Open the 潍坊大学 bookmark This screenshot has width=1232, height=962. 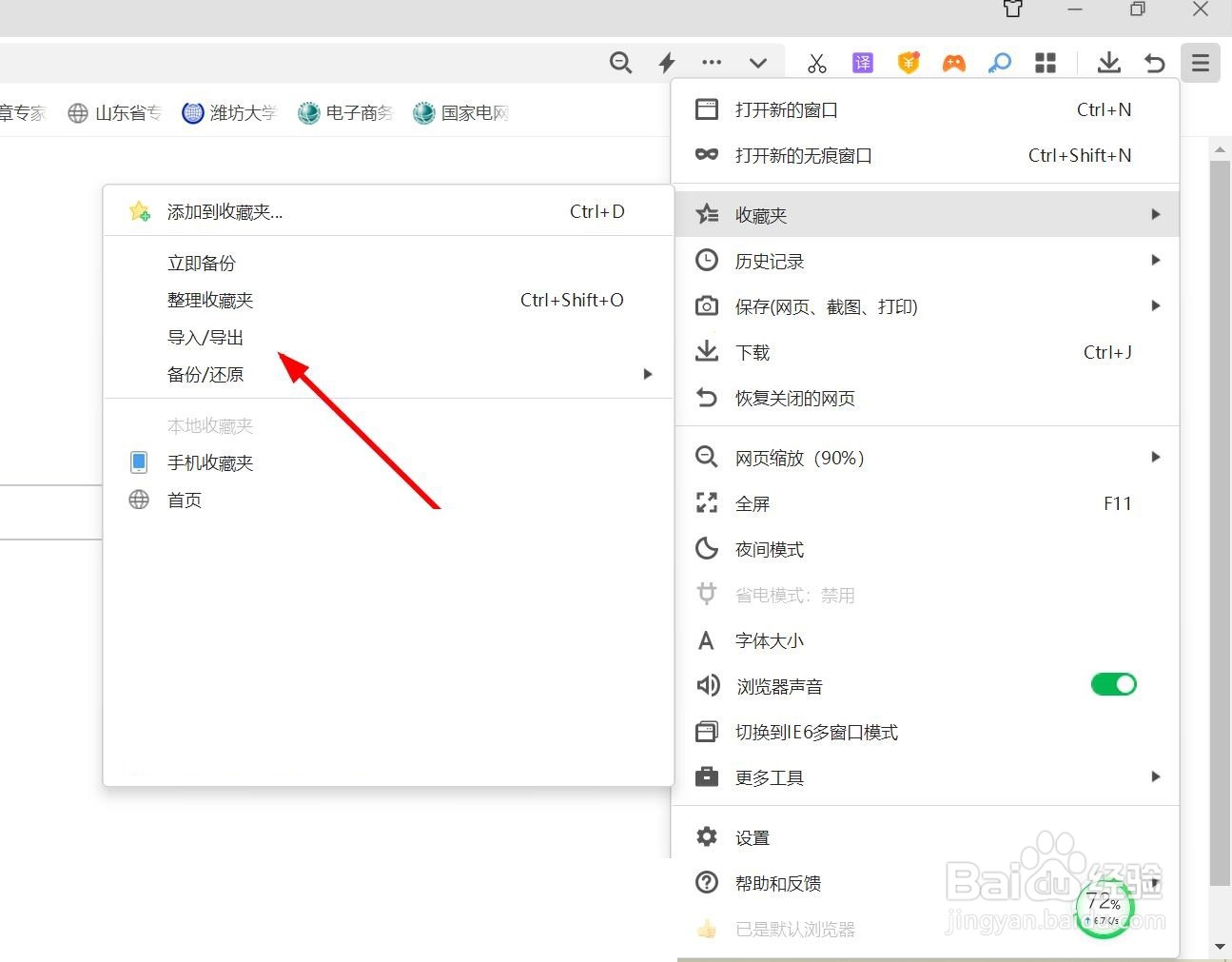(x=229, y=112)
